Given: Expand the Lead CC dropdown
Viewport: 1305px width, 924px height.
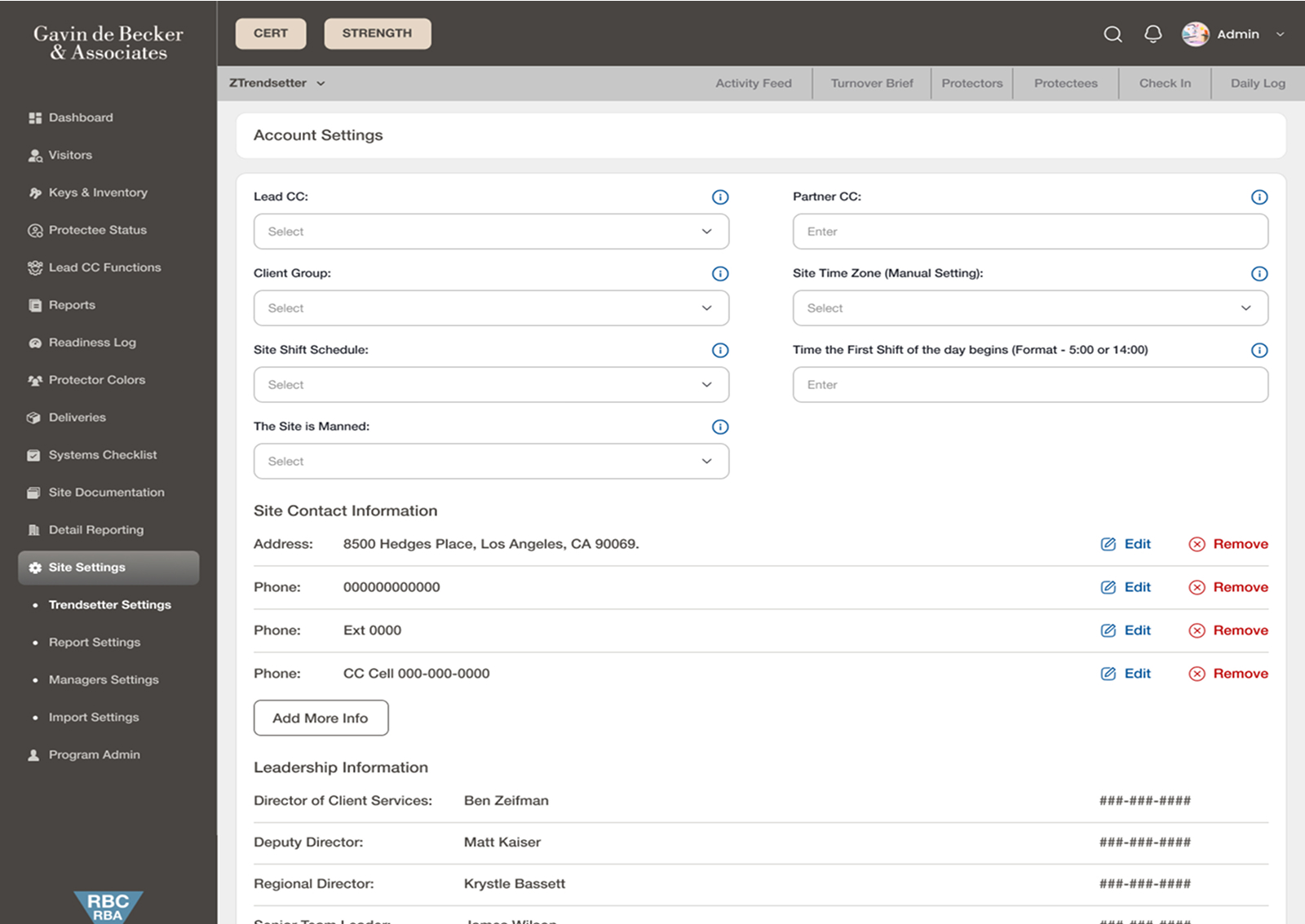Looking at the screenshot, I should point(491,232).
